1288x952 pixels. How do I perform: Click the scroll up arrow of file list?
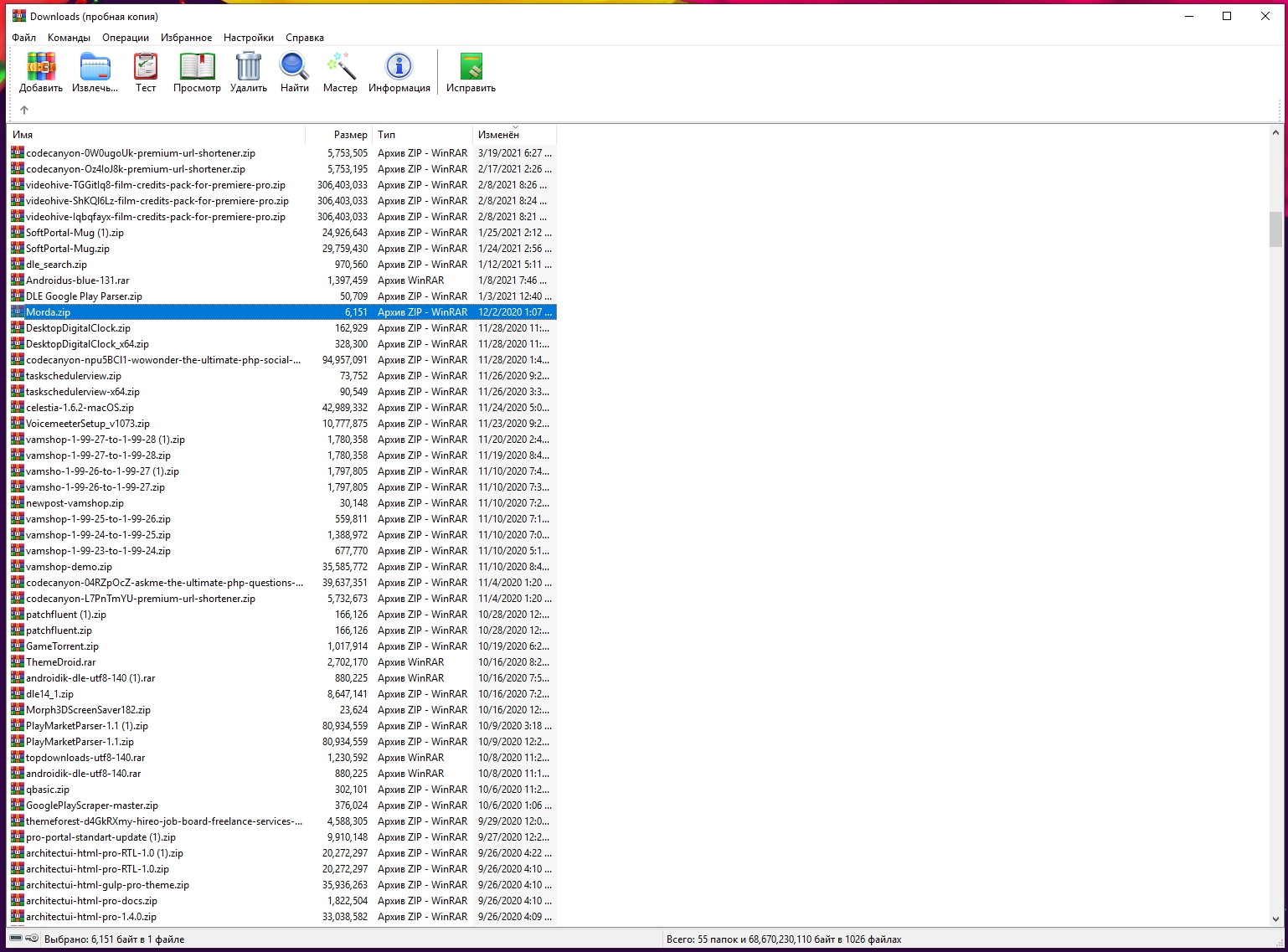click(x=1275, y=132)
